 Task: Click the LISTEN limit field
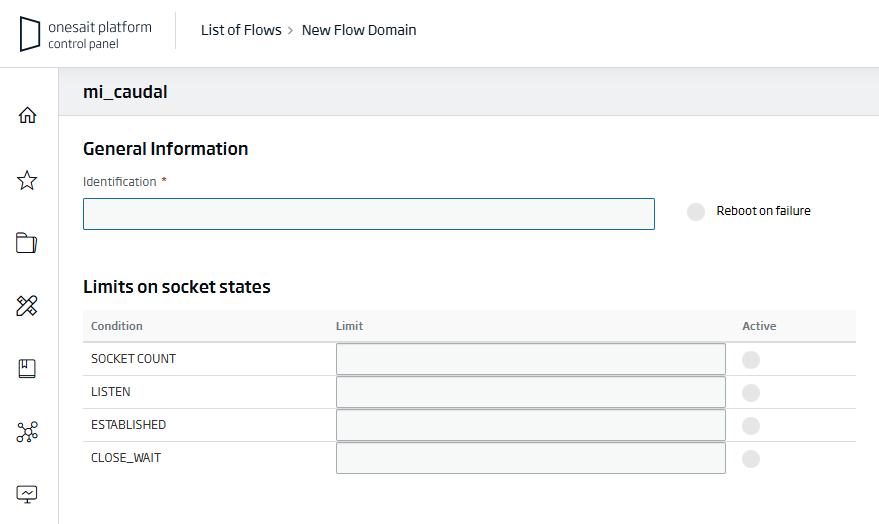[x=530, y=392]
